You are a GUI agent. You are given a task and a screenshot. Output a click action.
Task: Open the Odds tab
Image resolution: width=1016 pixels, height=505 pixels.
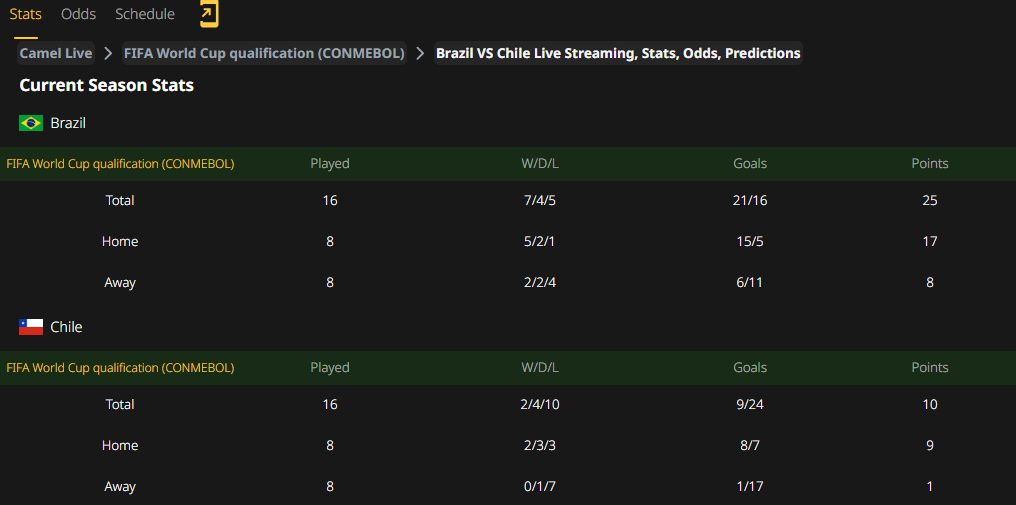(x=78, y=14)
